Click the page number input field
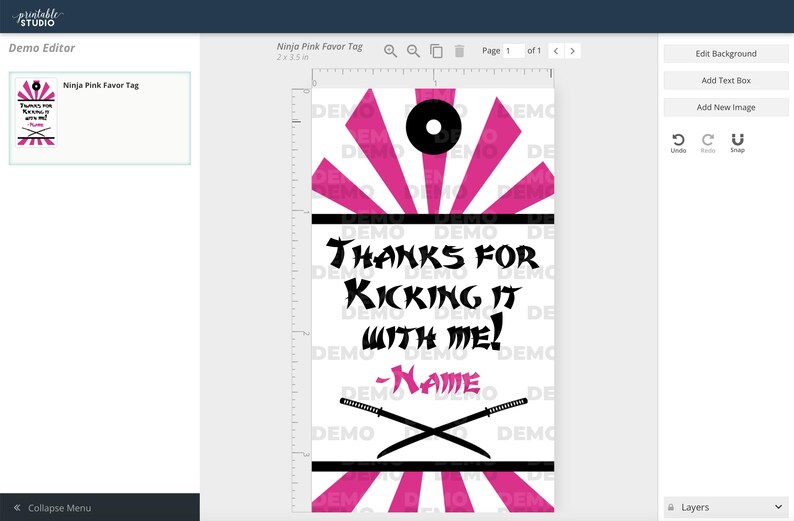The height and width of the screenshot is (521, 794). pyautogui.click(x=513, y=51)
